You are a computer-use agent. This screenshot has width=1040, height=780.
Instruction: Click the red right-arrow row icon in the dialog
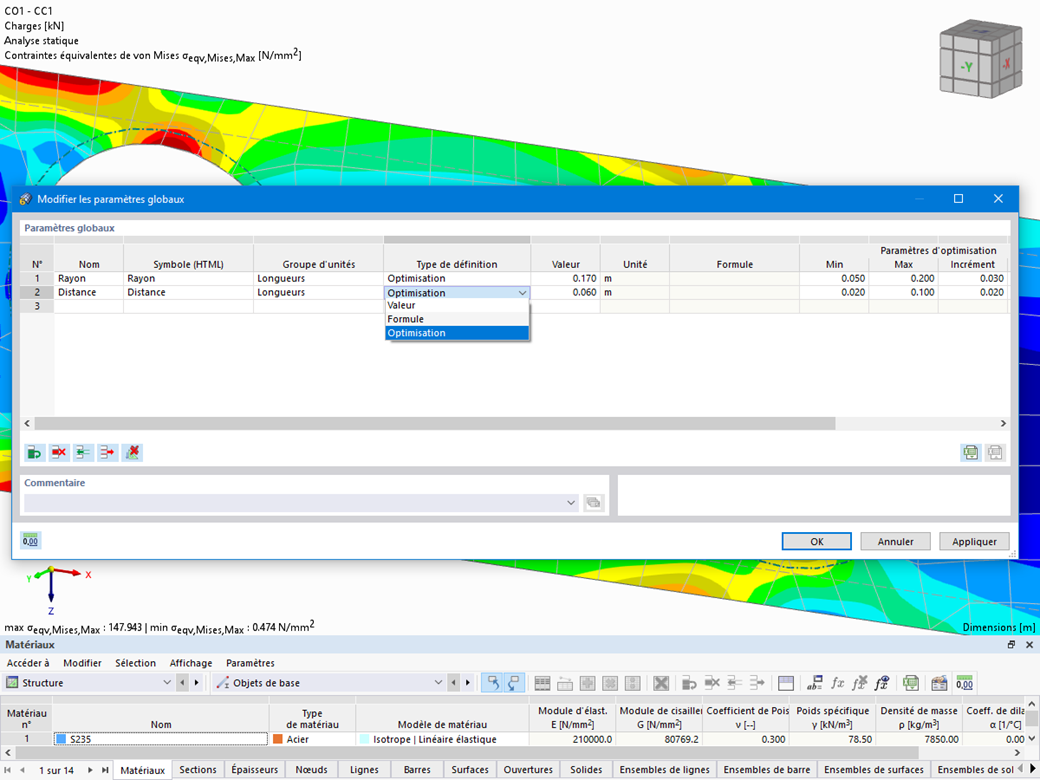107,453
